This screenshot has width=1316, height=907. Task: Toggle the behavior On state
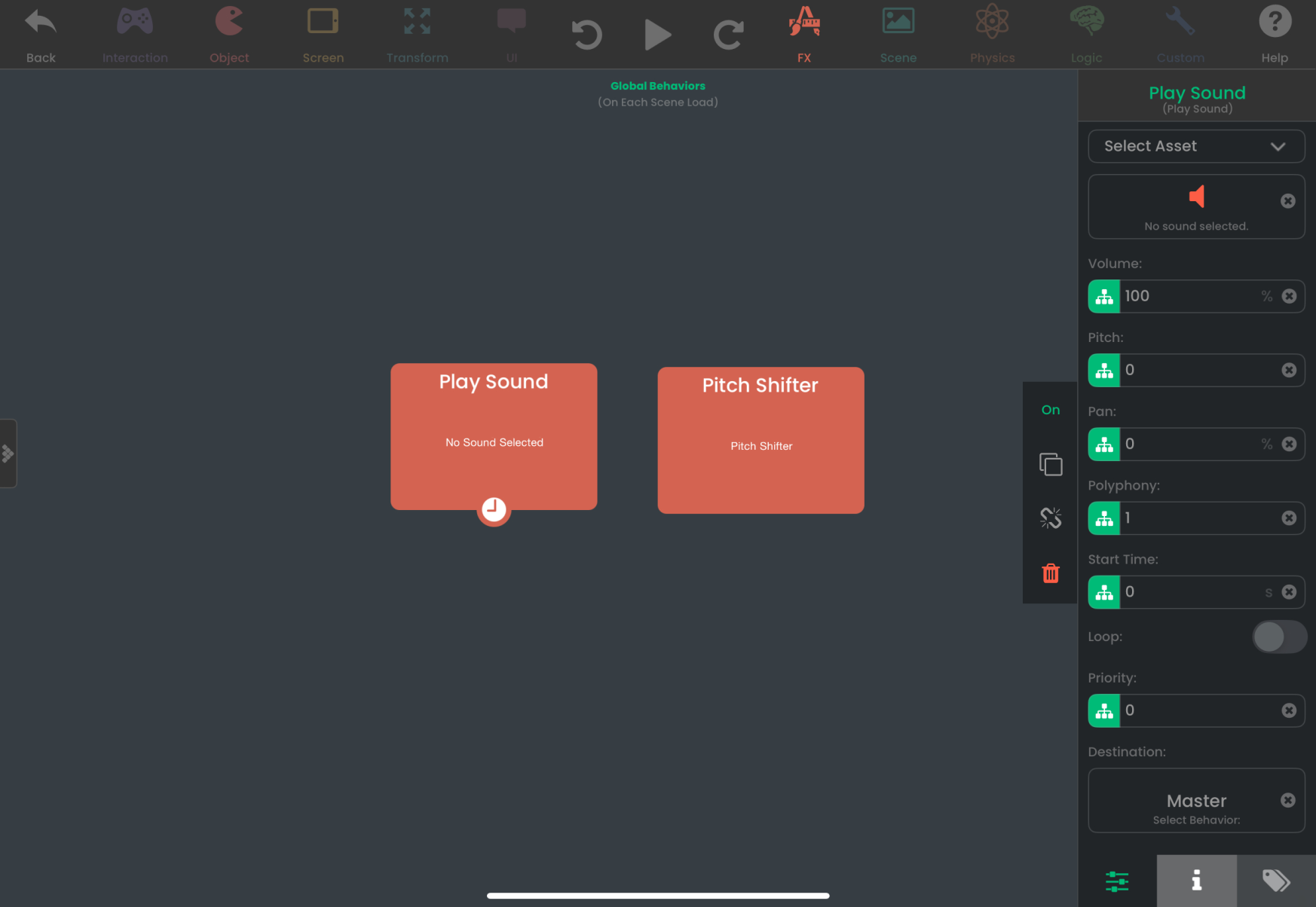tap(1051, 410)
